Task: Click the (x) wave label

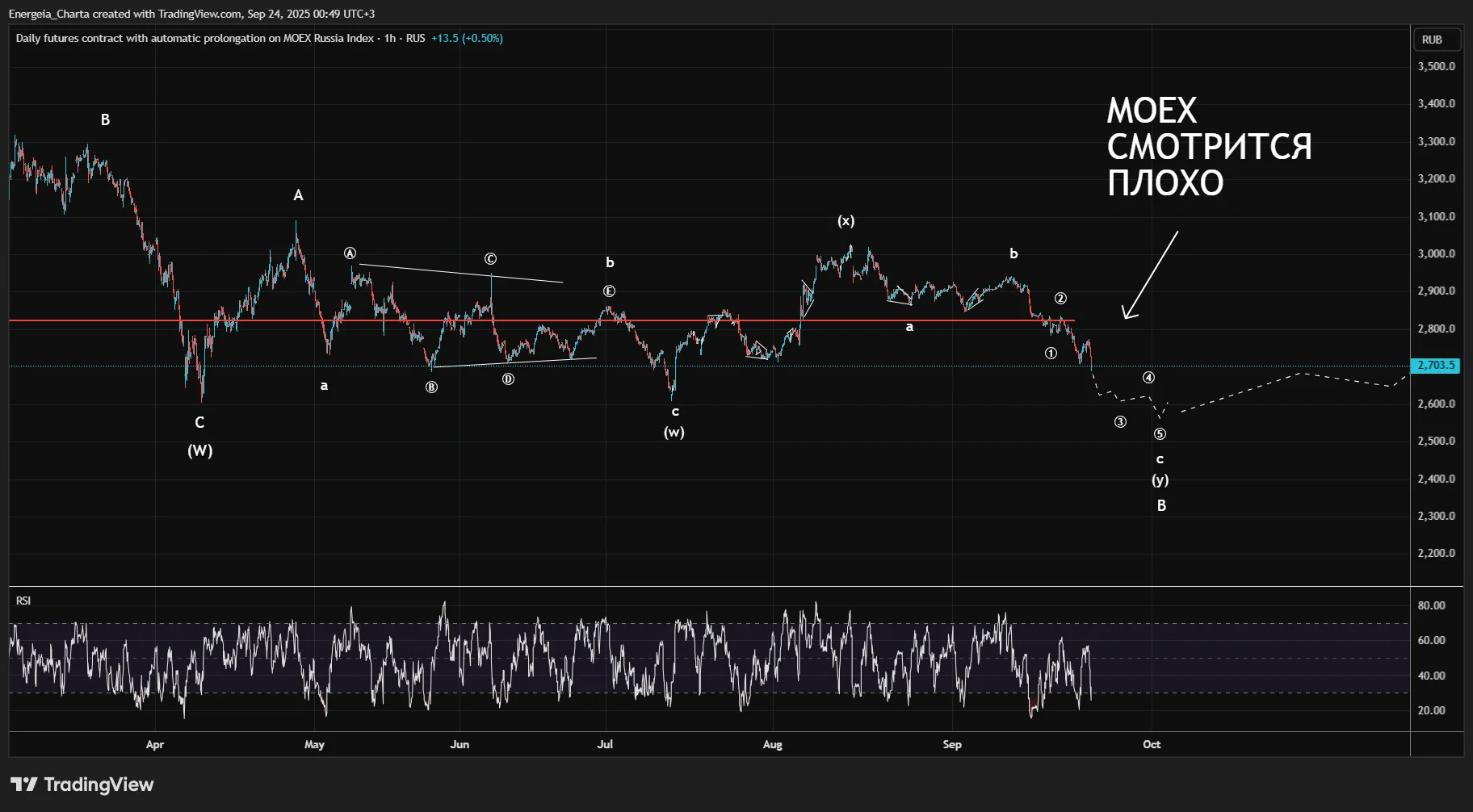Action: pos(846,220)
